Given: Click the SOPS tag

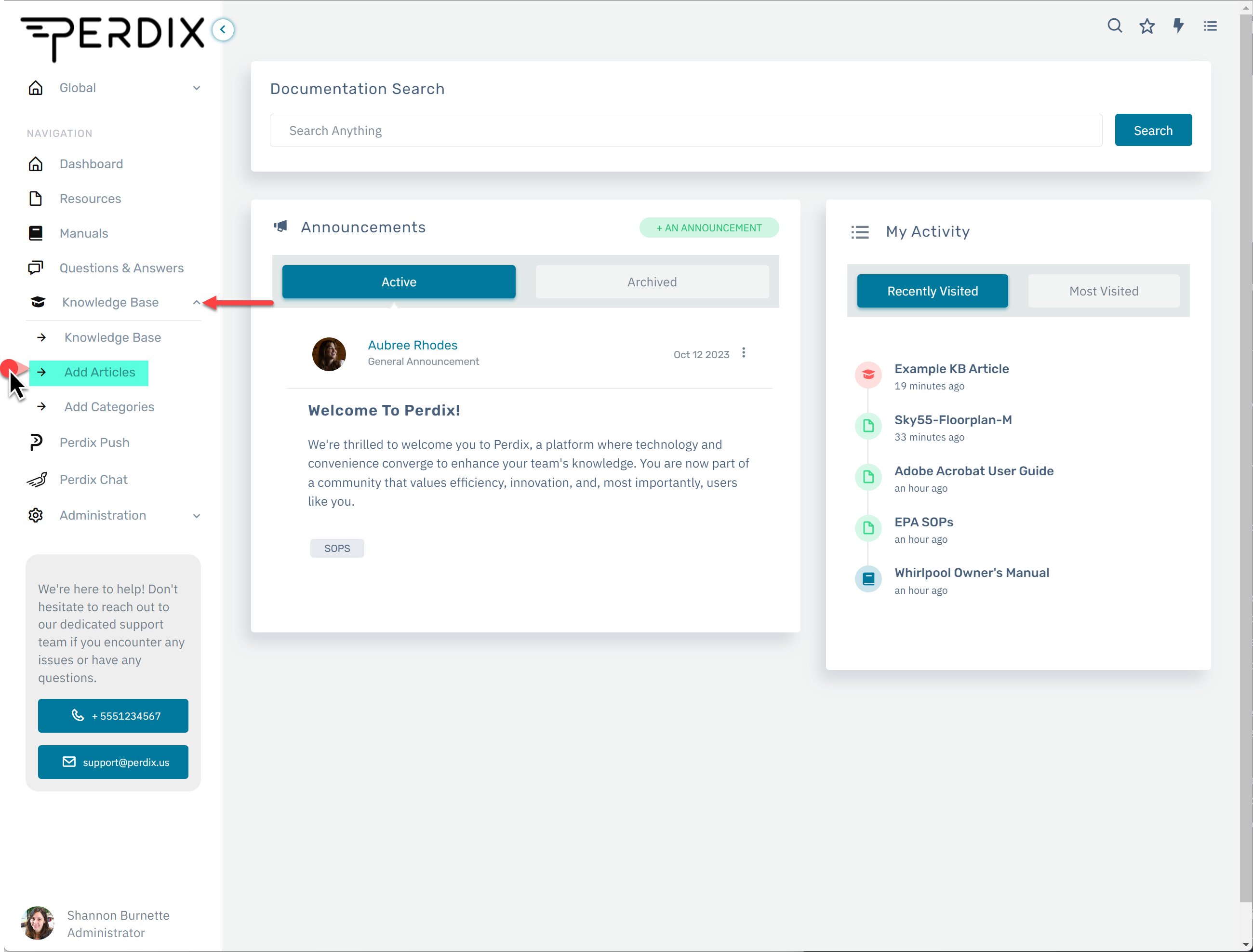Looking at the screenshot, I should [337, 548].
